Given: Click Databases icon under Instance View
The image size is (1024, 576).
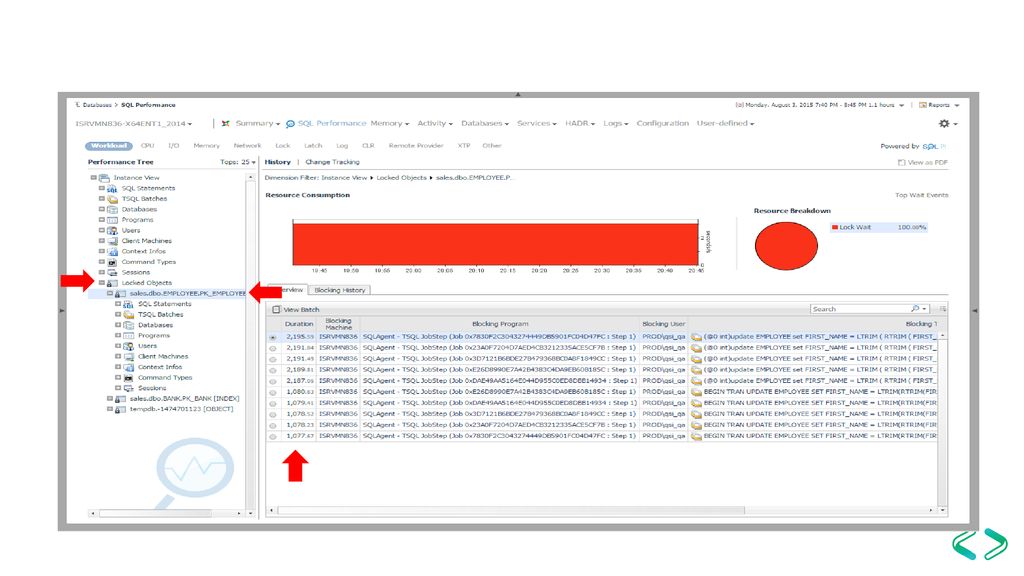Looking at the screenshot, I should [112, 209].
